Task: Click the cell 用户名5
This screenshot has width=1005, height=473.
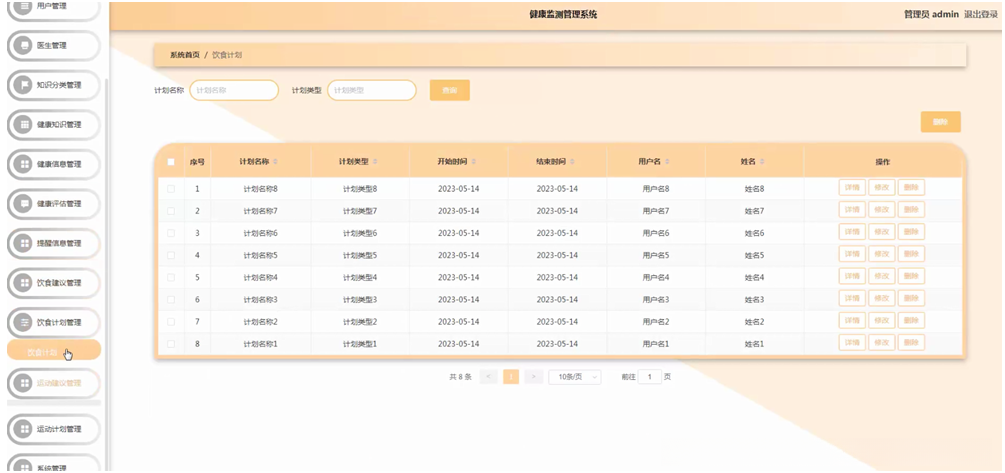Action: (x=656, y=255)
